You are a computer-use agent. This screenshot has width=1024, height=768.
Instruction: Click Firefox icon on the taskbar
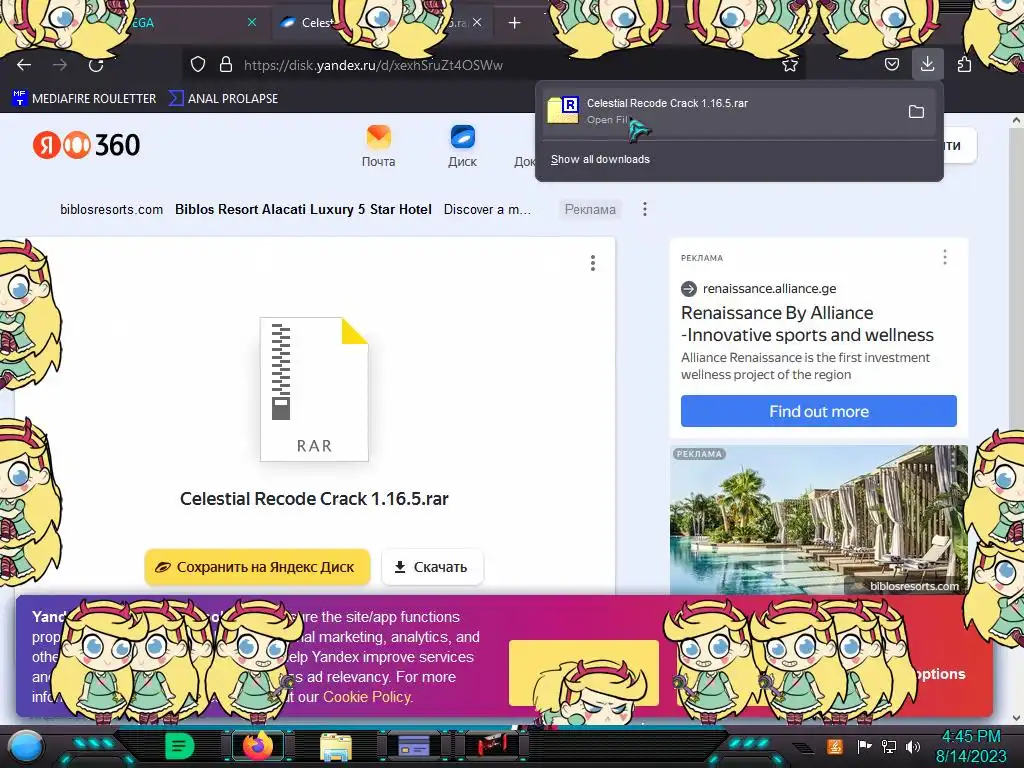click(257, 746)
